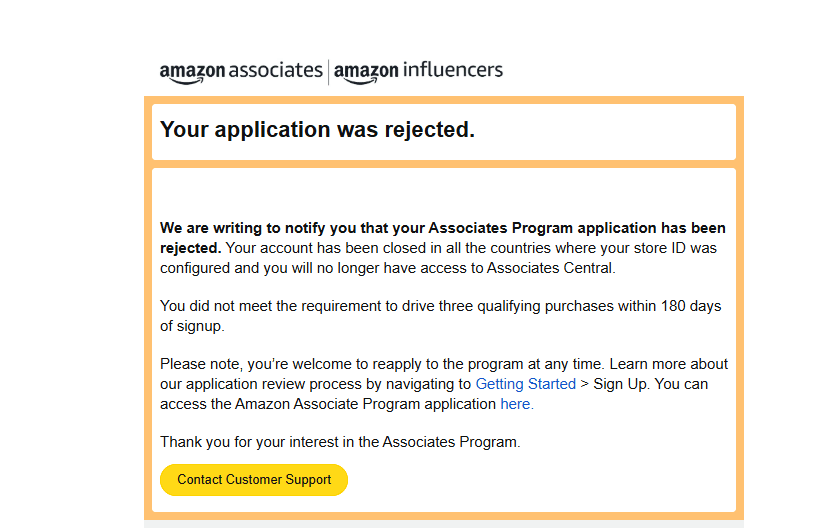Click the "Associates Central" text
The height and width of the screenshot is (528, 821).
(x=550, y=268)
